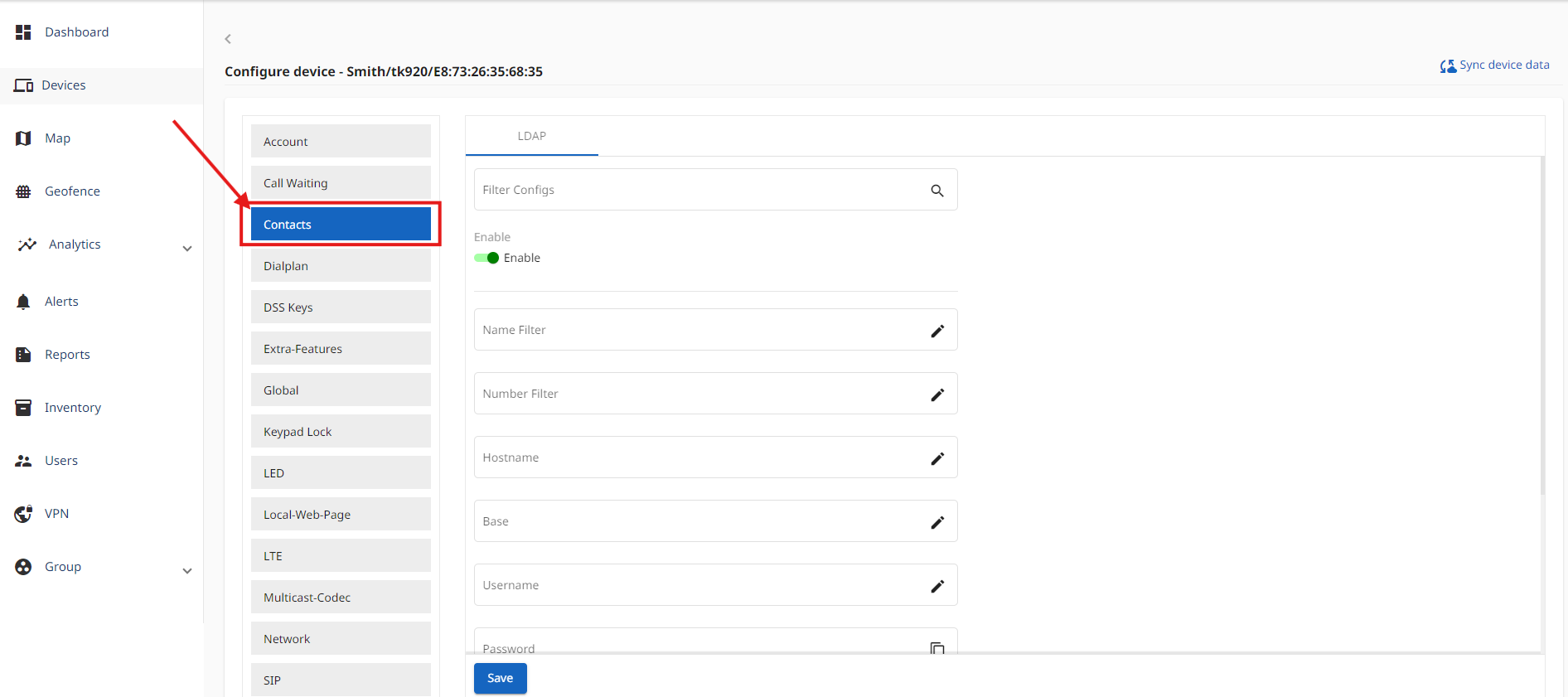
Task: Click the Dashboard grid icon
Action: pyautogui.click(x=23, y=32)
